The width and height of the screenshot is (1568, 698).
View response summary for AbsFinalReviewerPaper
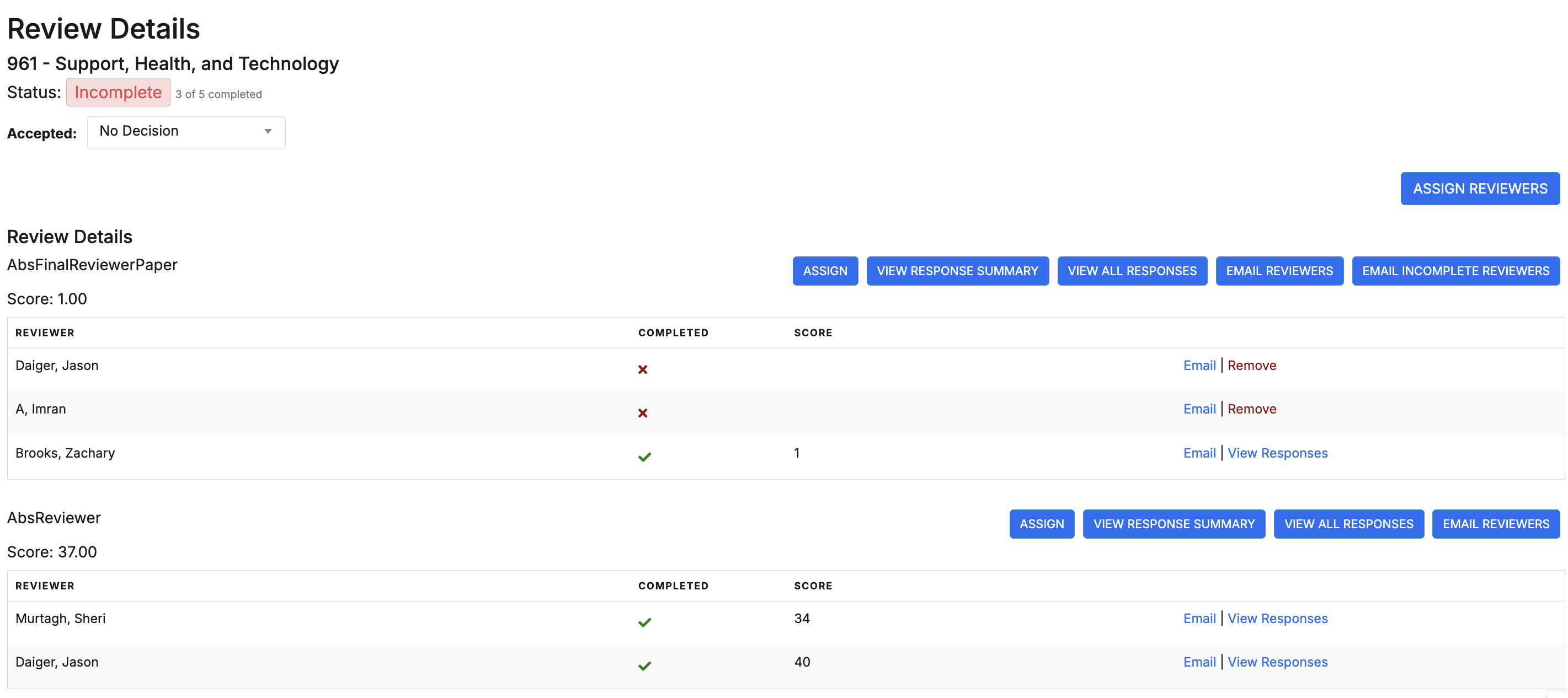957,271
